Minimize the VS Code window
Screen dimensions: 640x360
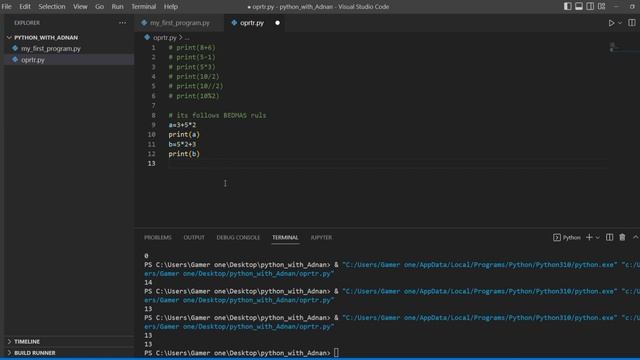pos(616,6)
